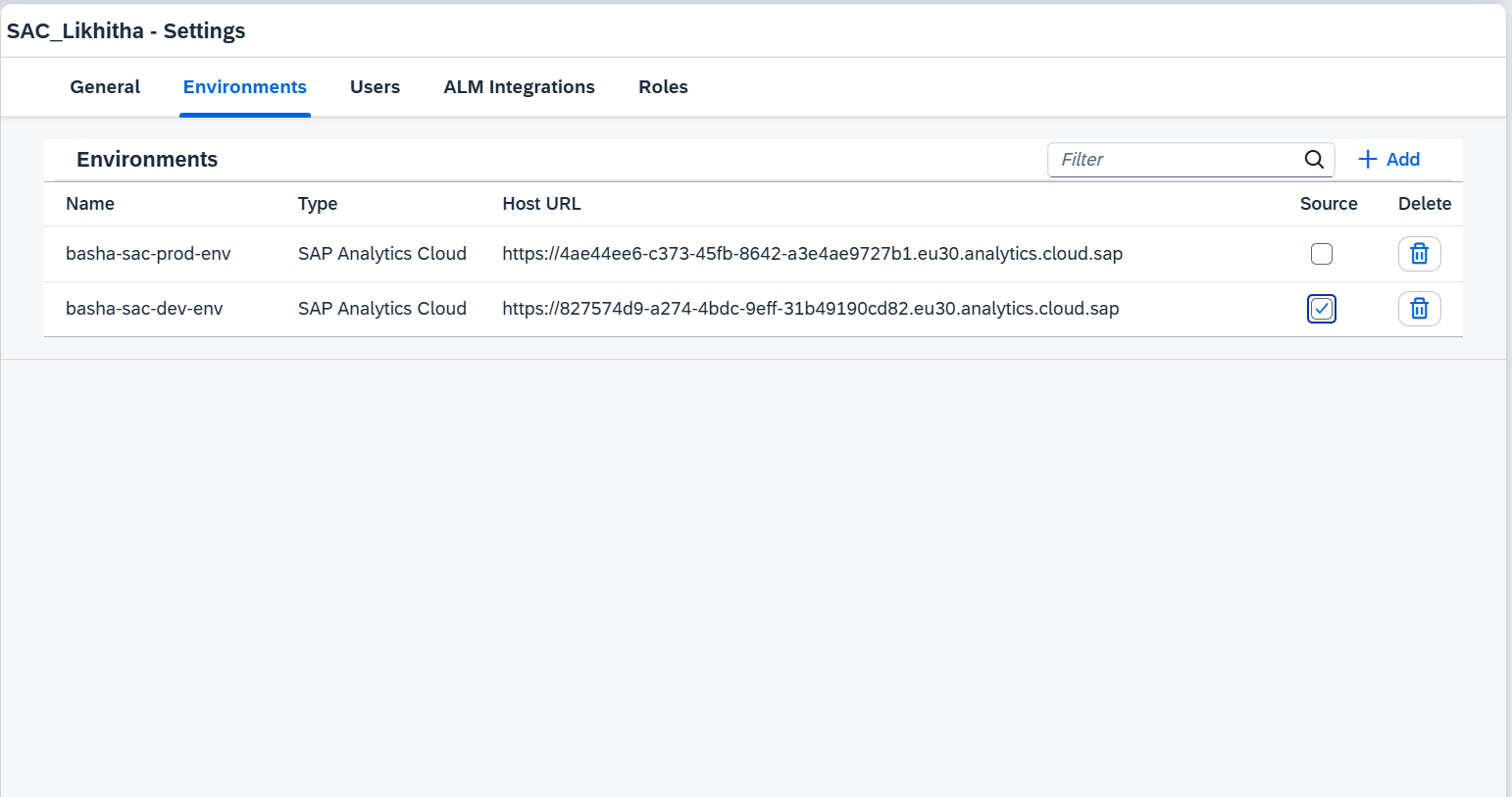Screen dimensions: 1512x797
Task: Click the Name column header
Action: click(x=90, y=204)
